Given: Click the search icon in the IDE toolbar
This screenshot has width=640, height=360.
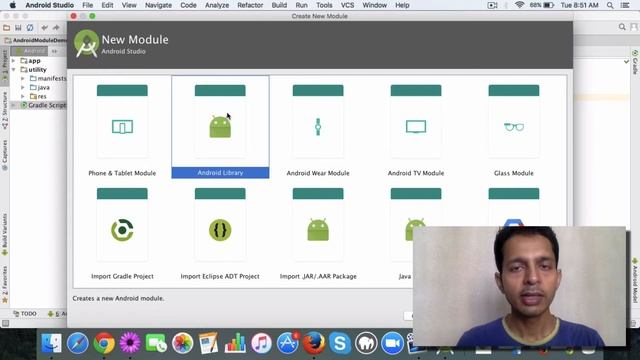Looking at the screenshot, I should click(622, 27).
